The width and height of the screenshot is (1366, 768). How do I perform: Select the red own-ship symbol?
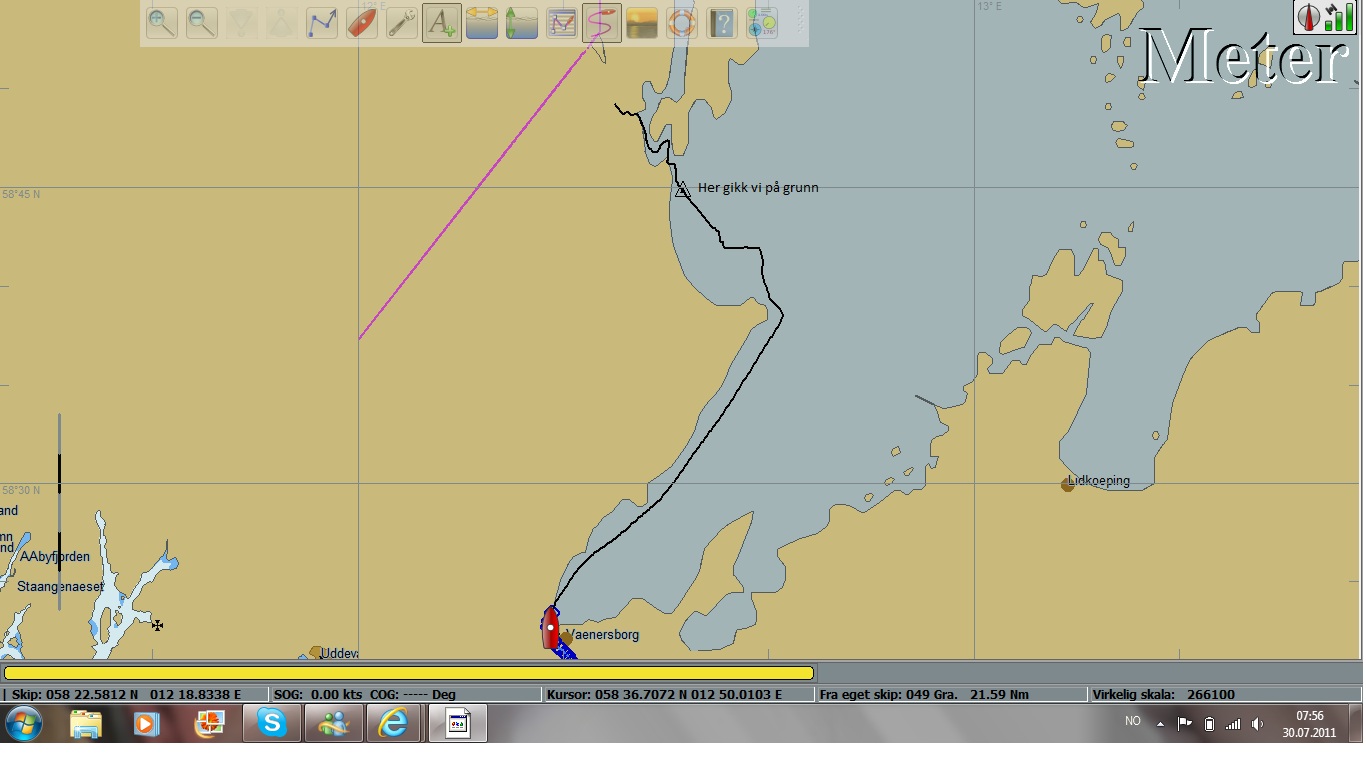click(x=550, y=628)
